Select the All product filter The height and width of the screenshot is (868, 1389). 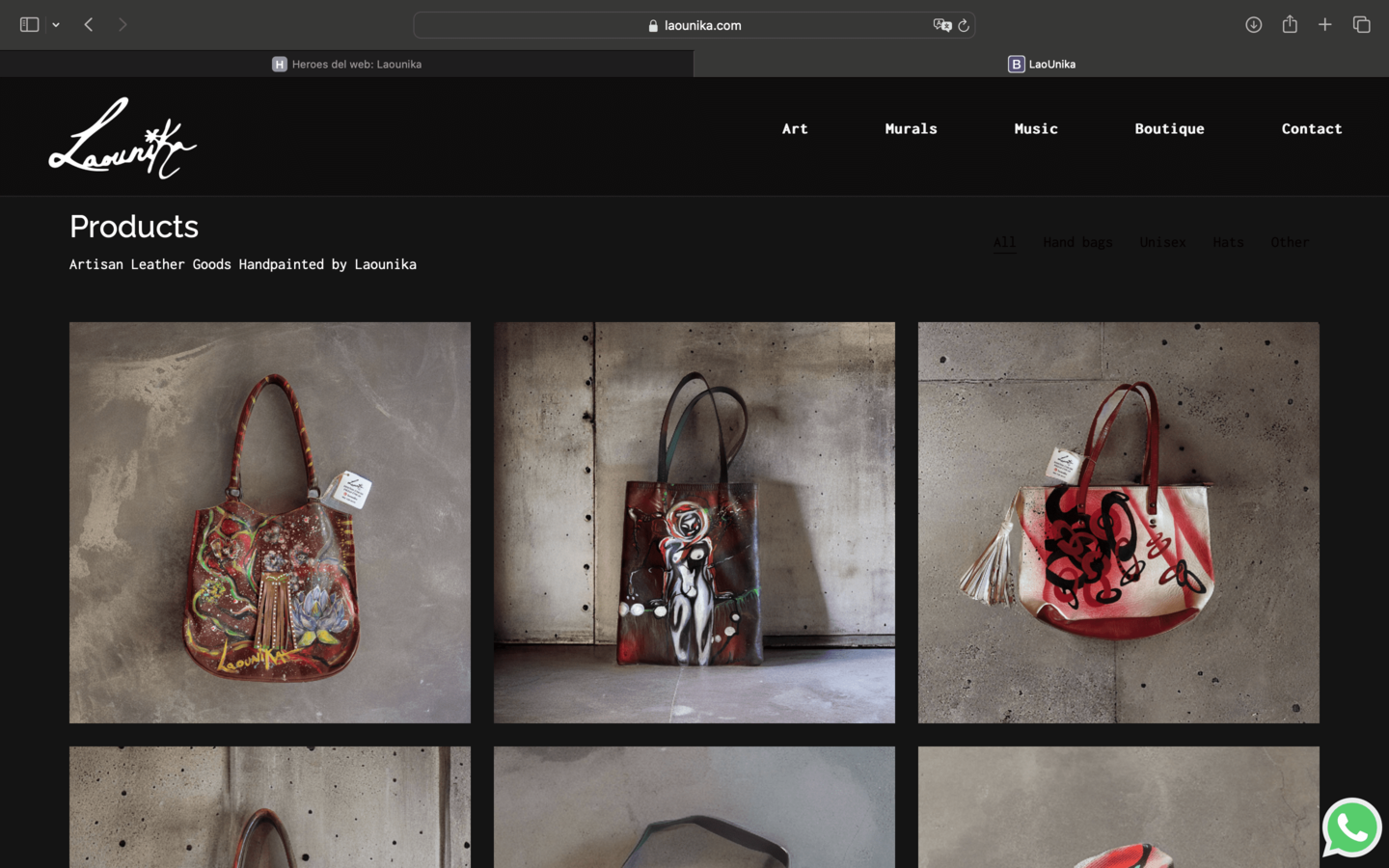[1004, 242]
